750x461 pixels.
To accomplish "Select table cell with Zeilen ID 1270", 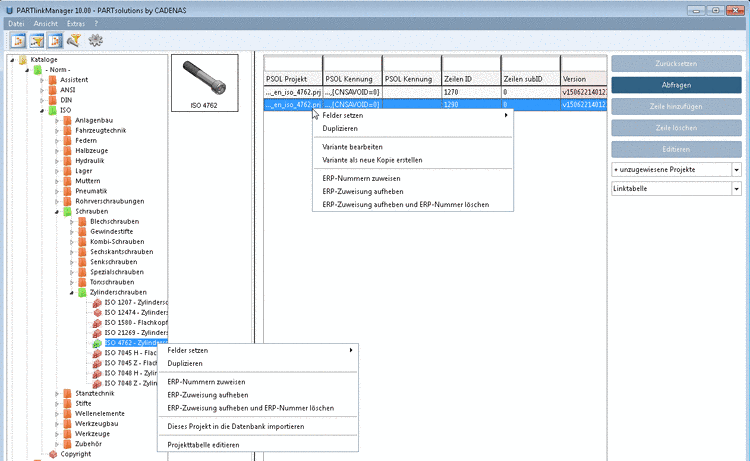I will tap(471, 92).
